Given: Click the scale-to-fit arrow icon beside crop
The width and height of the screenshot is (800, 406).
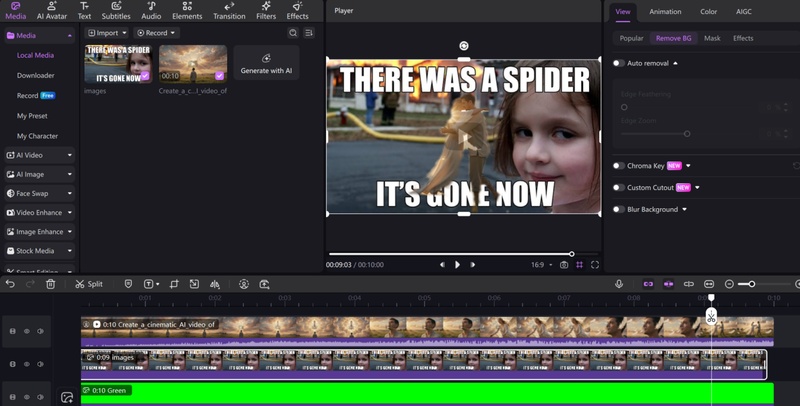Looking at the screenshot, I should click(x=194, y=284).
